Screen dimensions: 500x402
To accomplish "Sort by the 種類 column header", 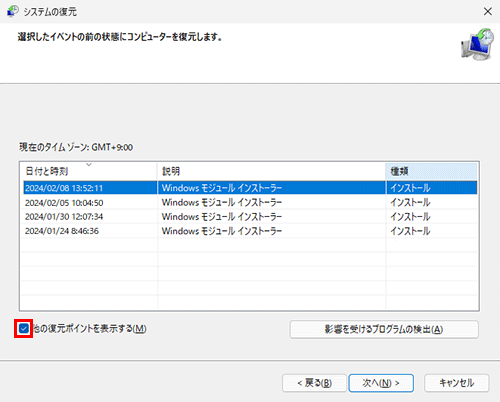I will 431,171.
